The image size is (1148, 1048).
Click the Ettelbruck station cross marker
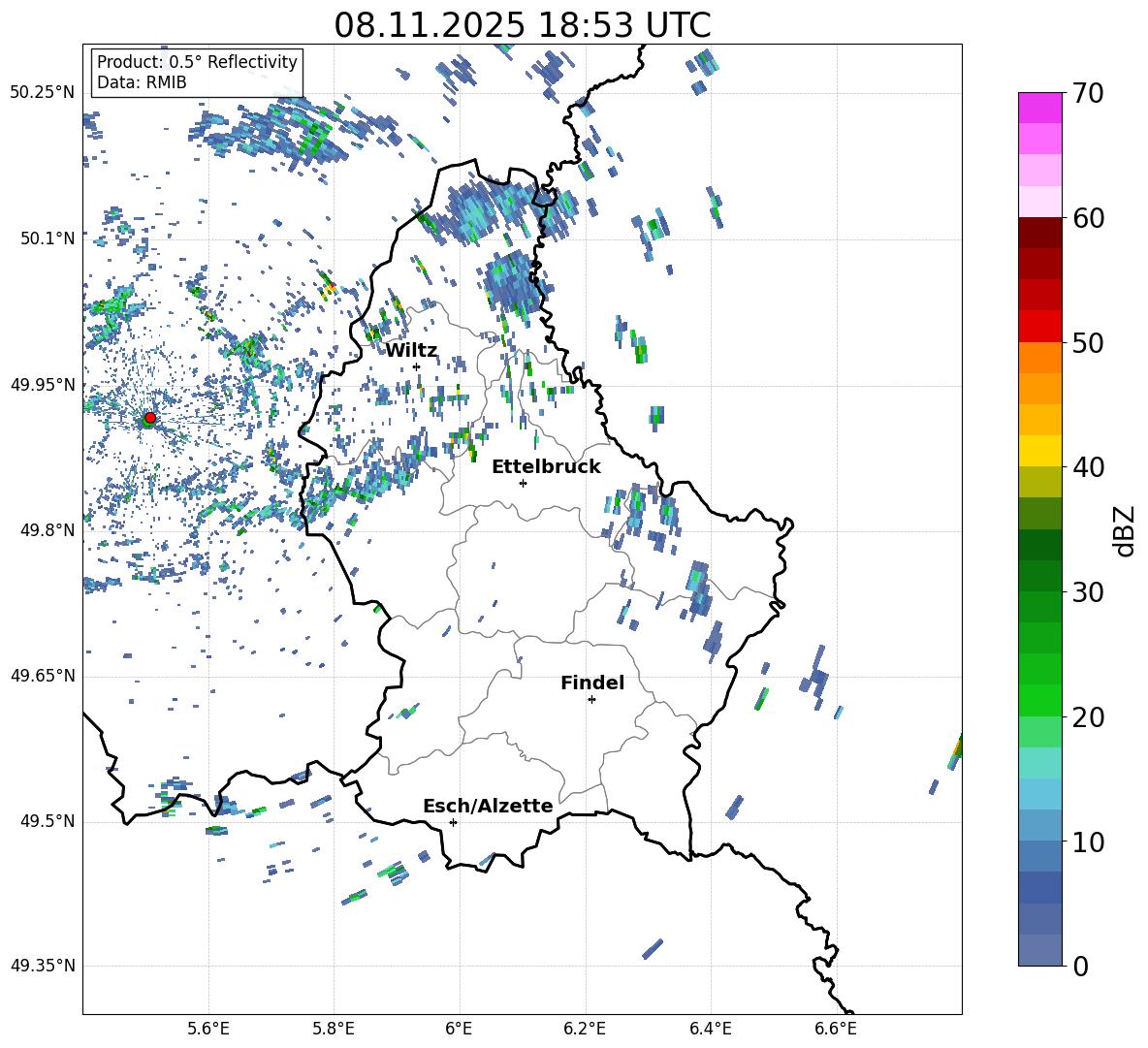(x=523, y=483)
